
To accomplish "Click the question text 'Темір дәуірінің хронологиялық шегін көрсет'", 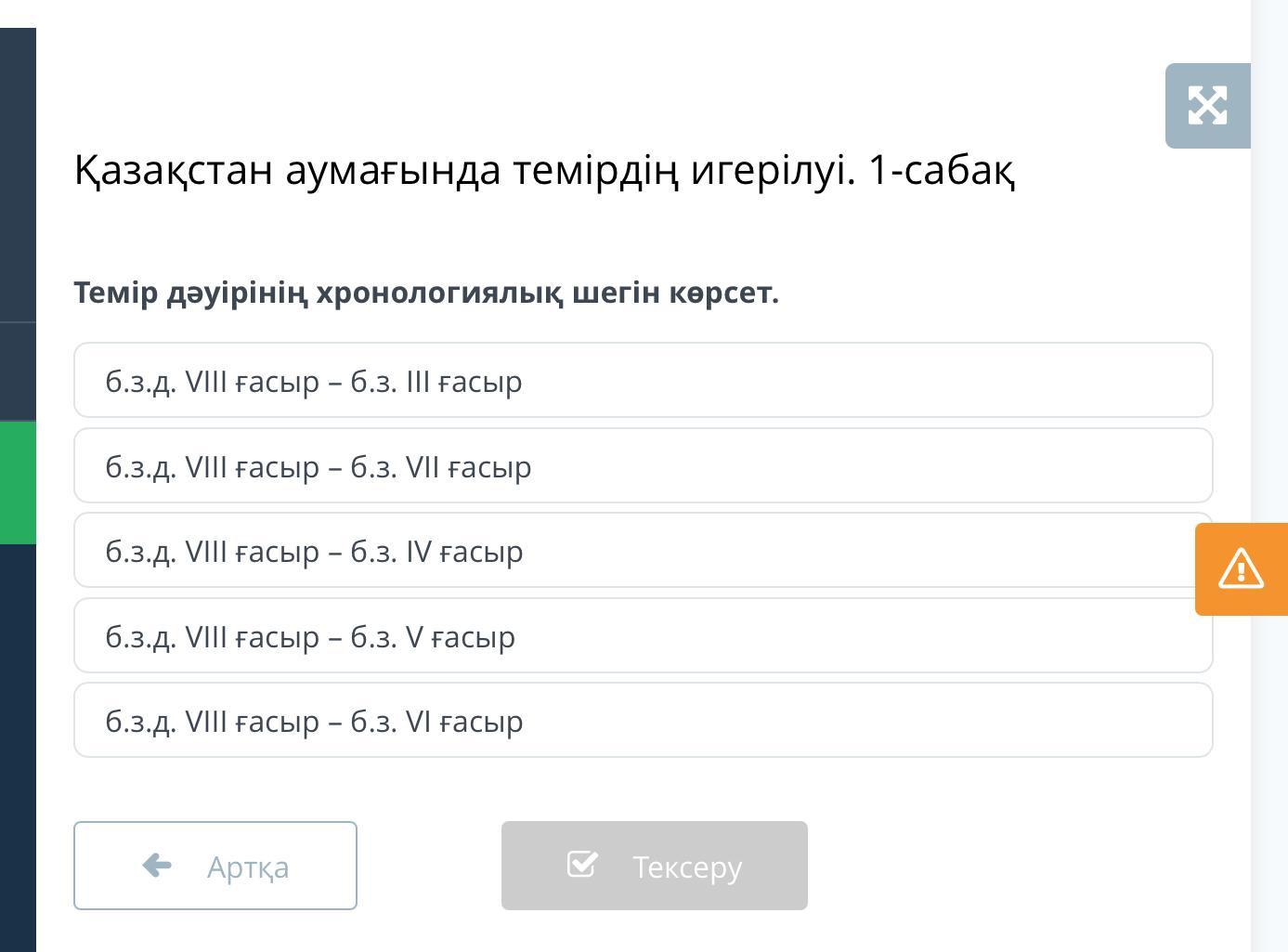I will coord(426,293).
